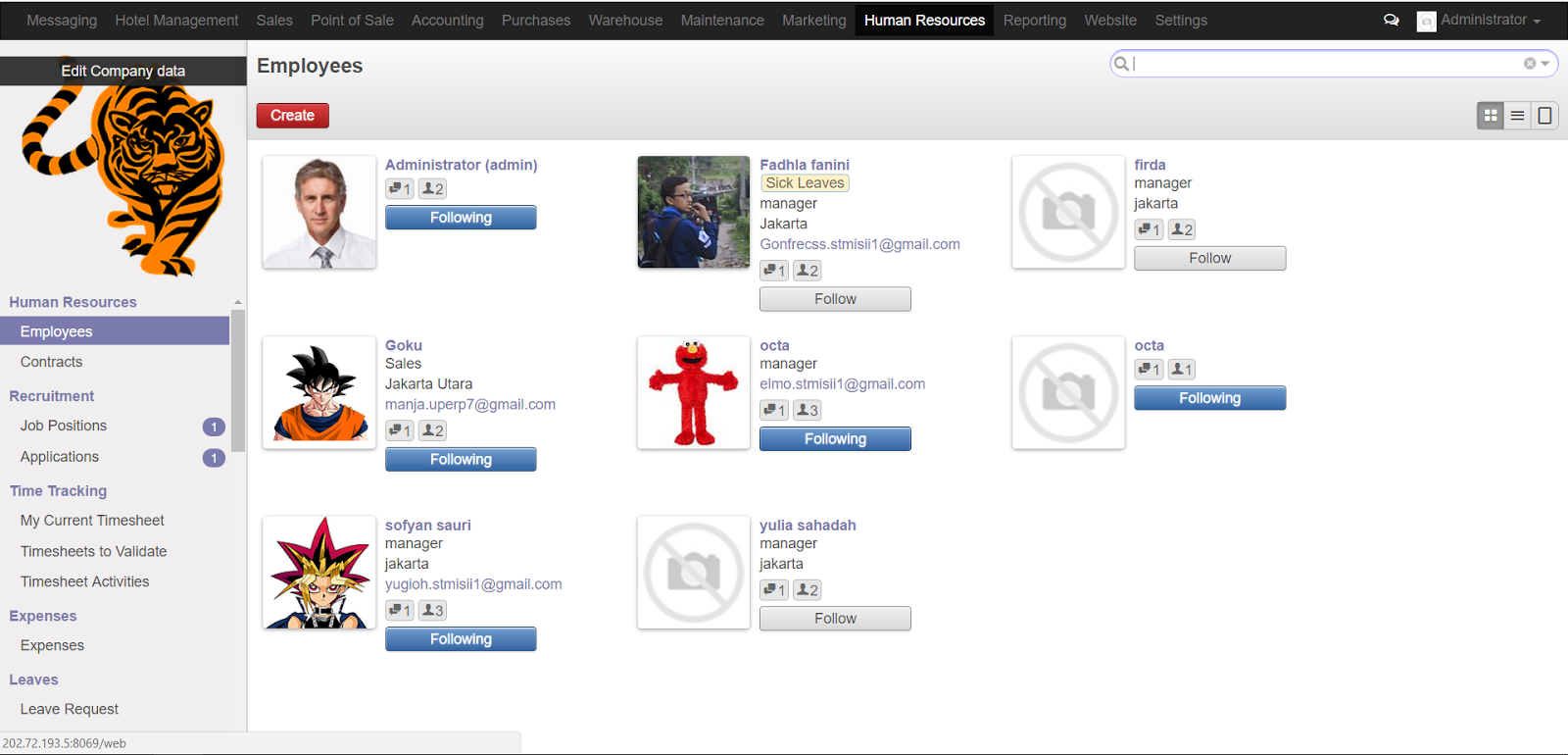Open Leave Request in sidebar
This screenshot has height=755, width=1568.
(69, 709)
